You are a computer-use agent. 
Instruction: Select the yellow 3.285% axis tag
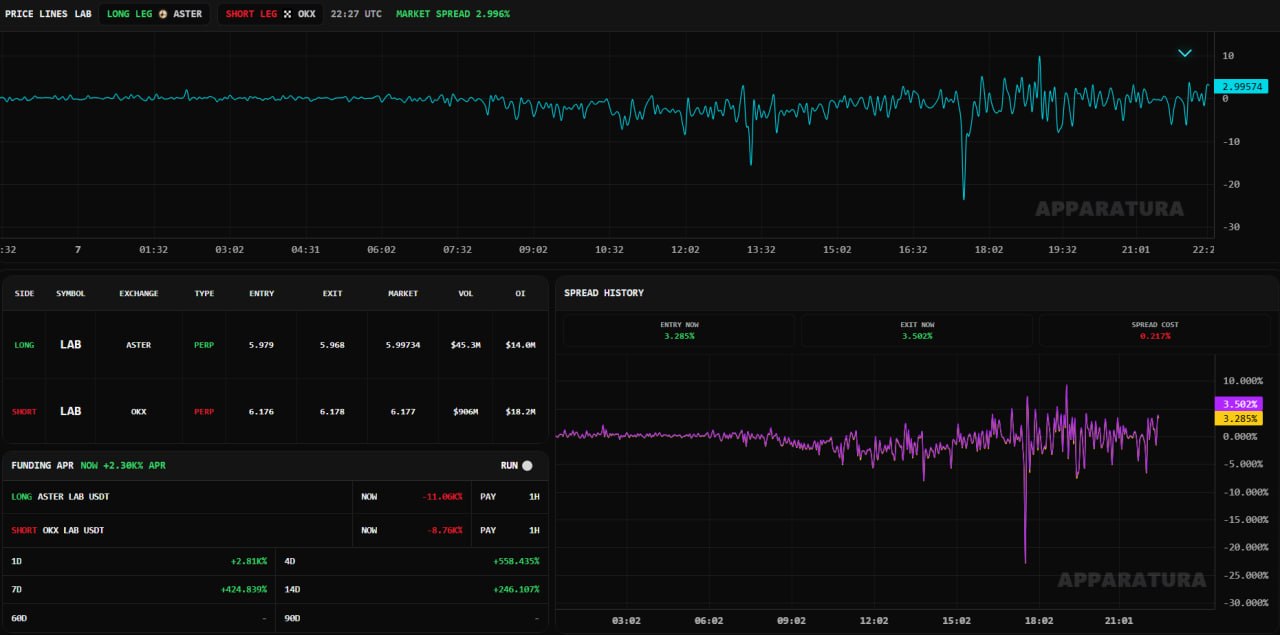pyautogui.click(x=1238, y=418)
